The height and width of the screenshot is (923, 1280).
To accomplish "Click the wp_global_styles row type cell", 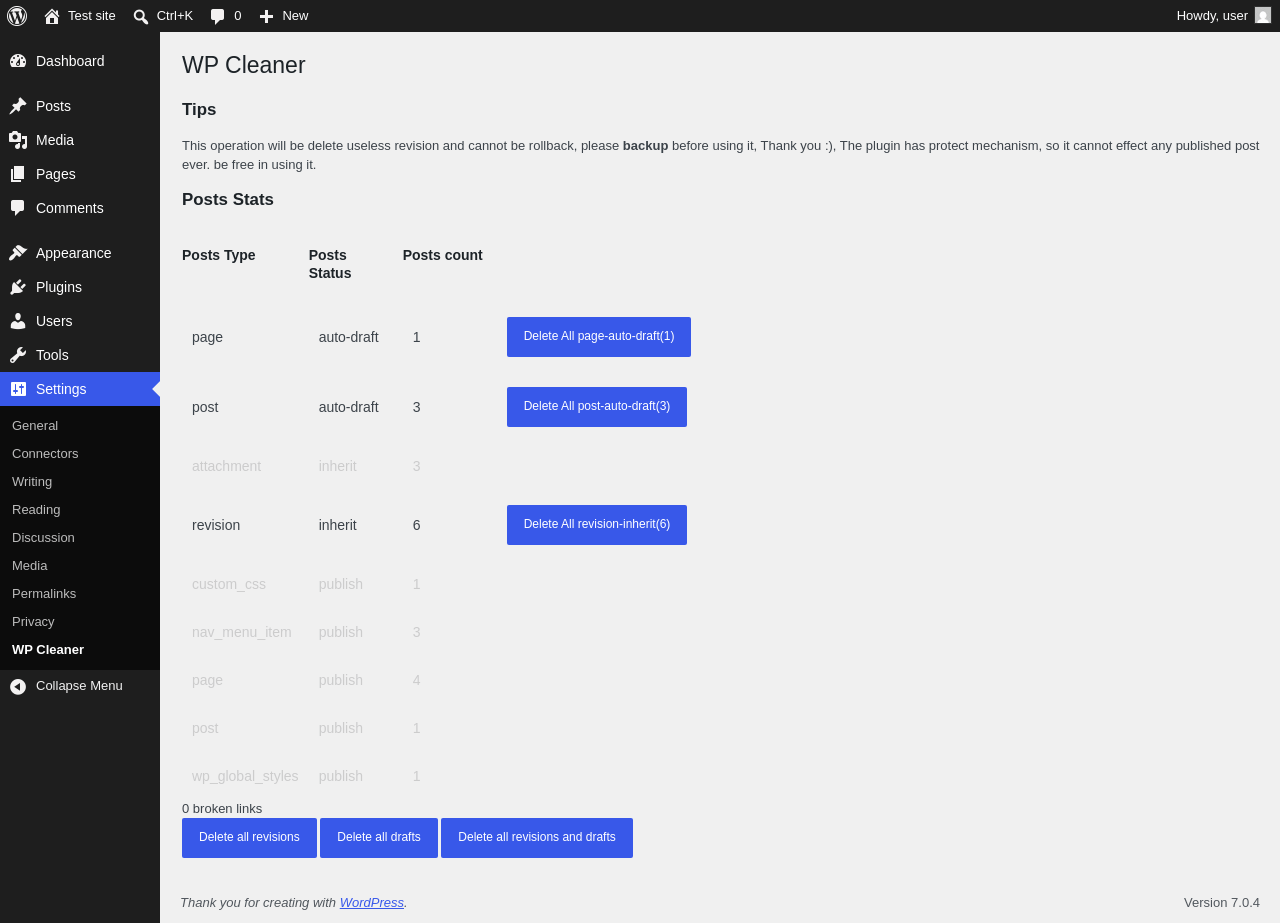I will [x=245, y=776].
